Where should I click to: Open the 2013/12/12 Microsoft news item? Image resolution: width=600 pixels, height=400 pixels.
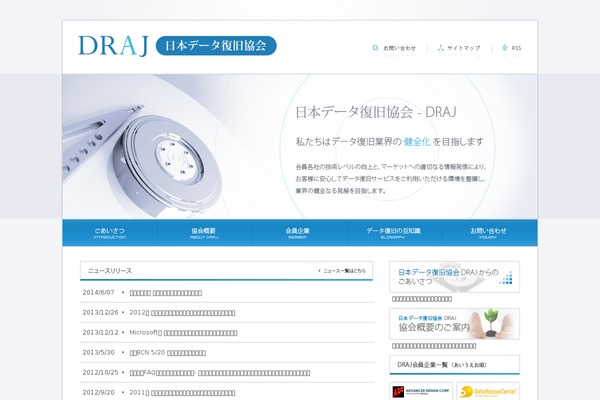[x=183, y=333]
